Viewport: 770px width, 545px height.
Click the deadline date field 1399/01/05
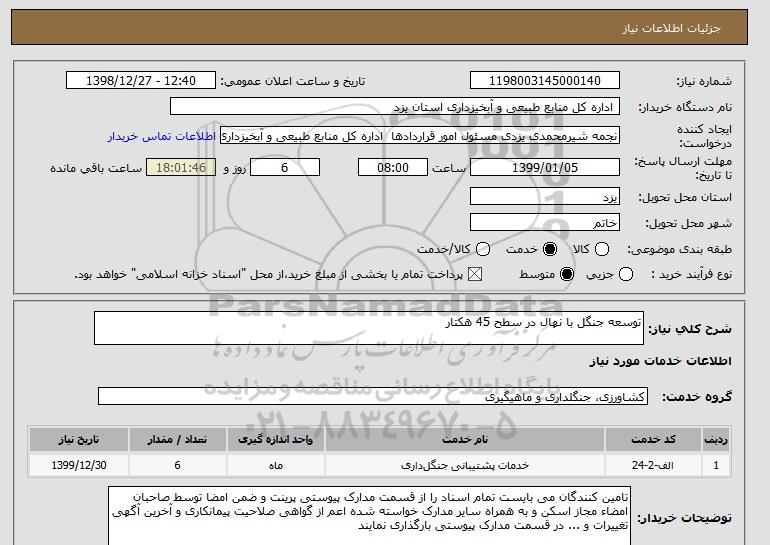click(x=545, y=167)
